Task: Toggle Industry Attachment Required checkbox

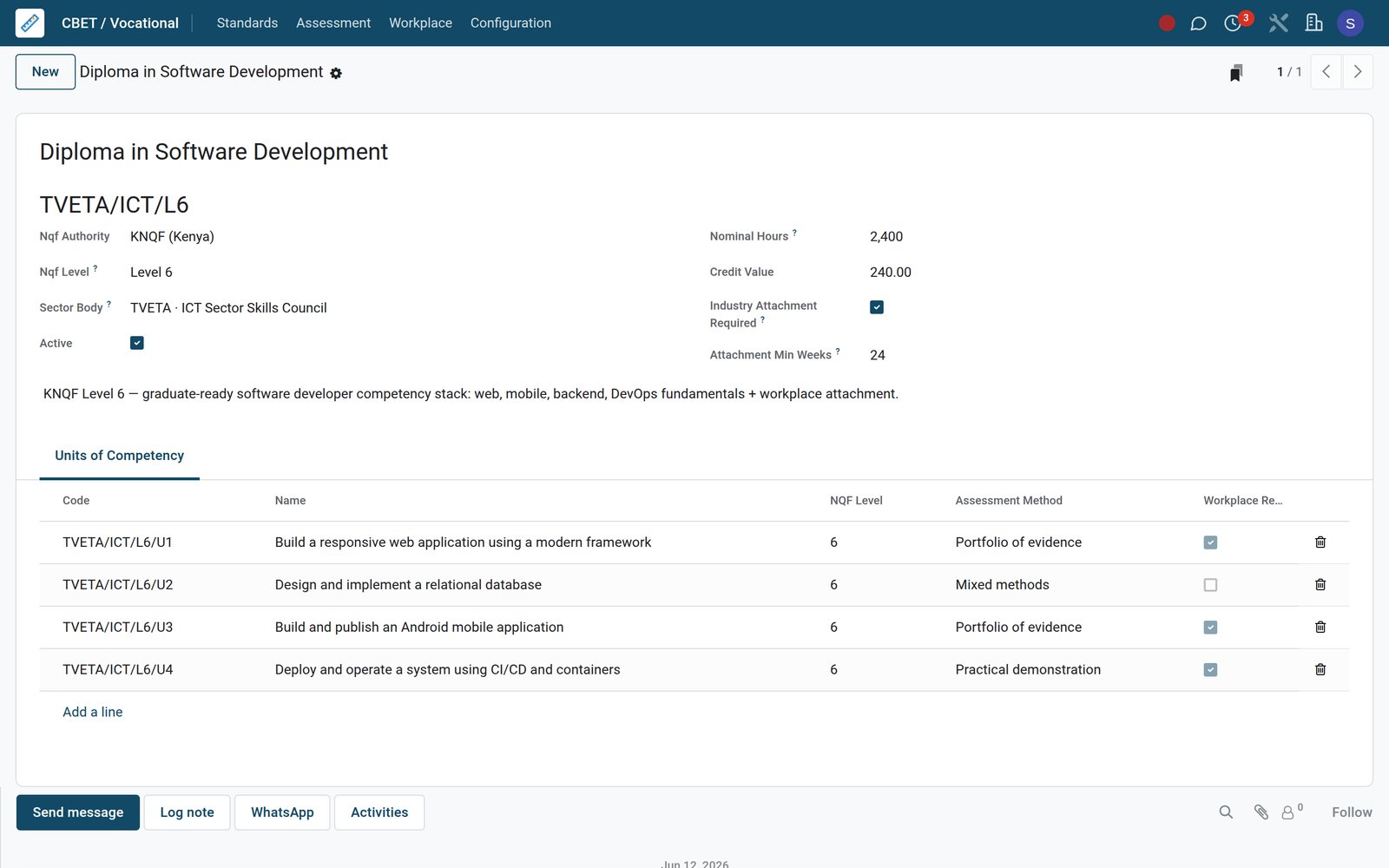Action: pyautogui.click(x=877, y=307)
